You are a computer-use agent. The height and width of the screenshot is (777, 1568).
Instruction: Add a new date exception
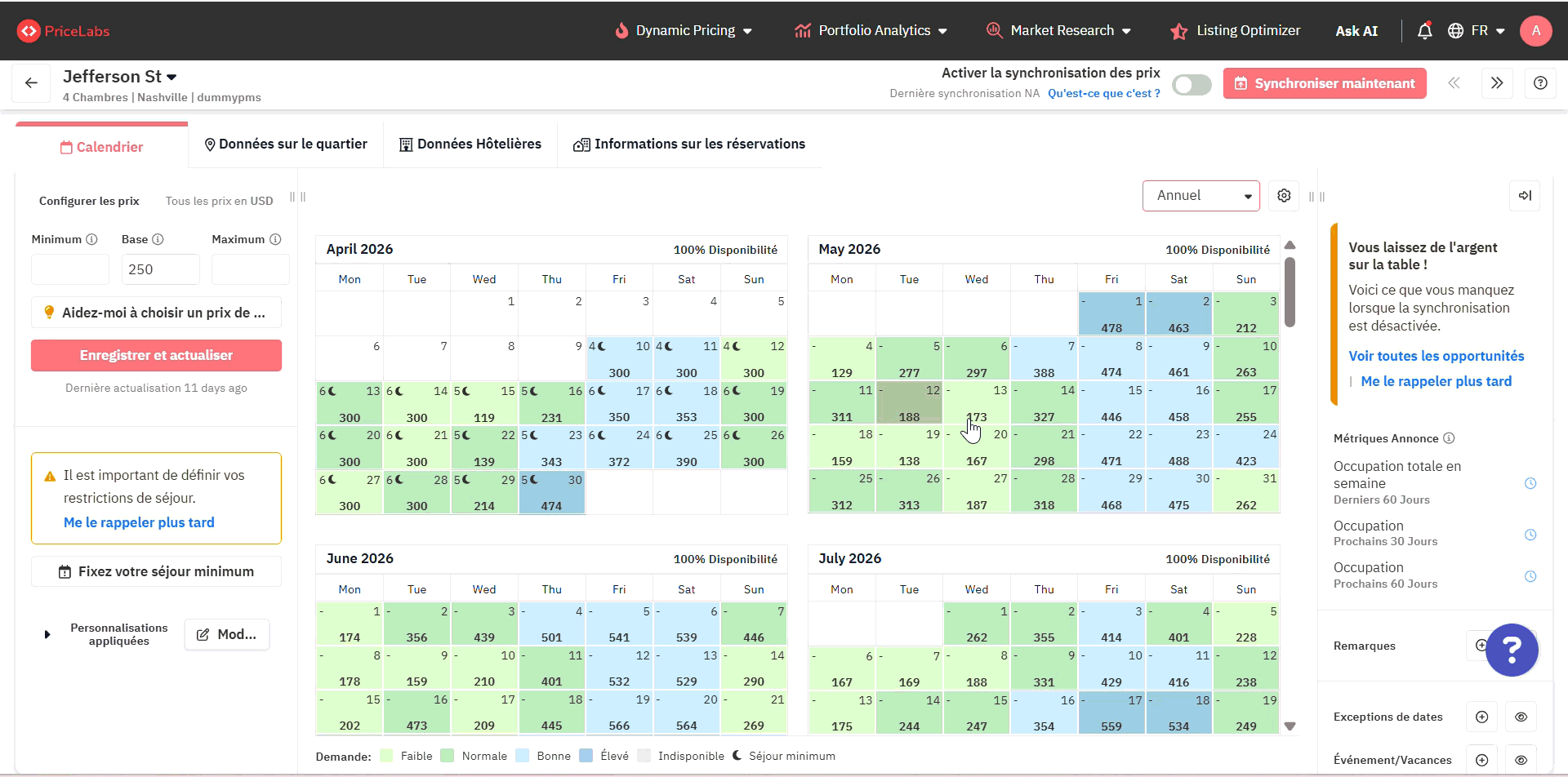coord(1481,717)
